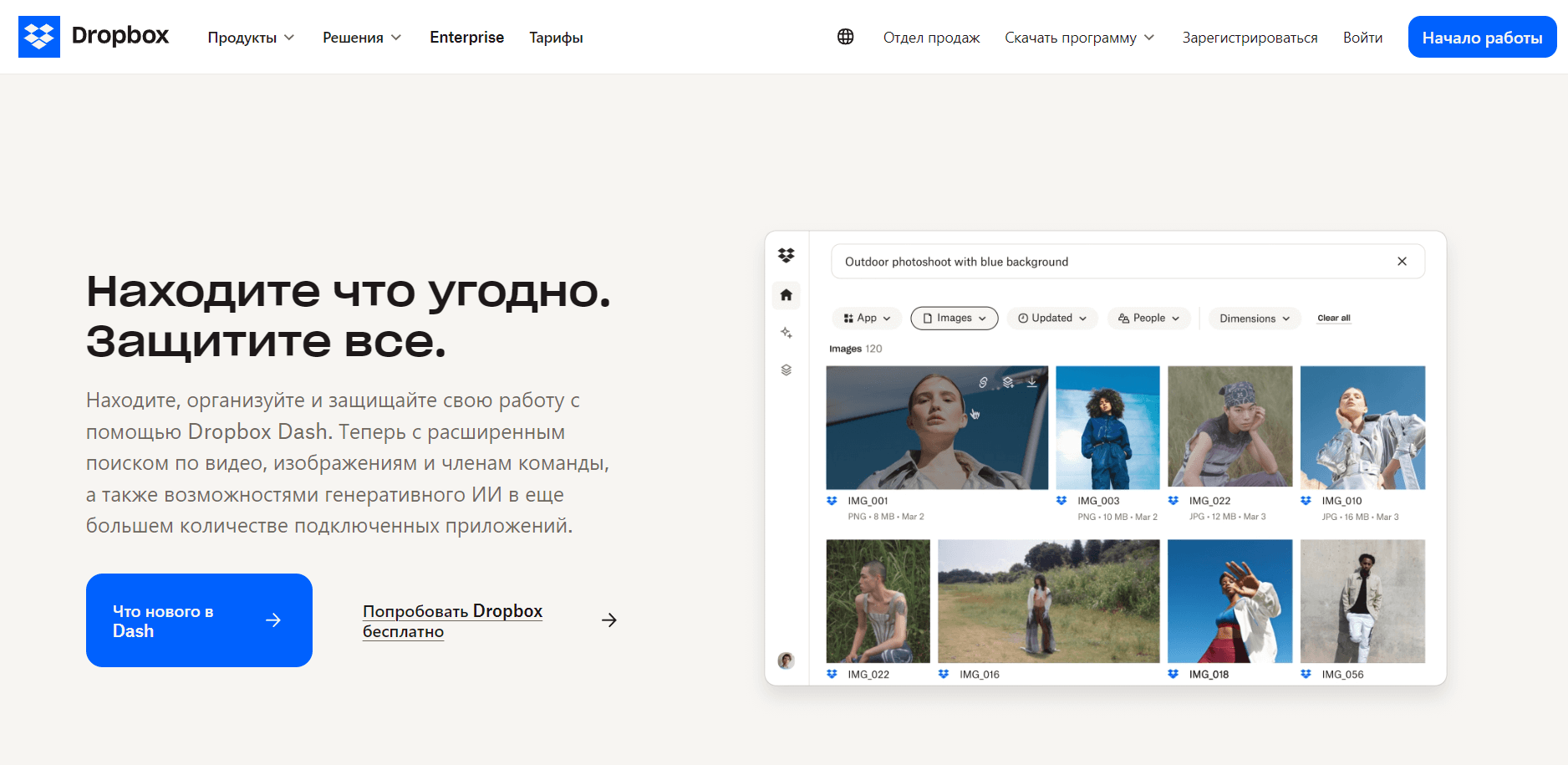Click Попробовать Dropbox бесплатно link
The image size is (1568, 765).
452,621
